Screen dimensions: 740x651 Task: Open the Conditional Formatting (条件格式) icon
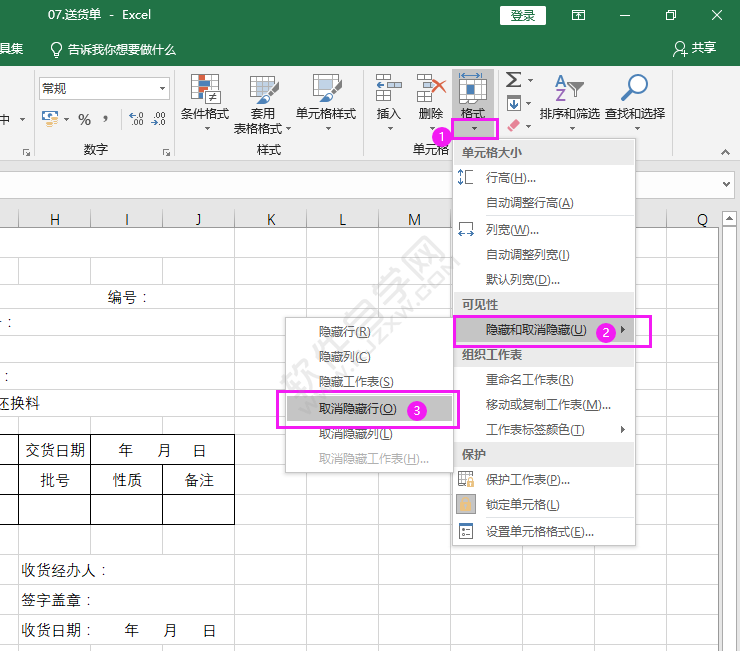[205, 90]
